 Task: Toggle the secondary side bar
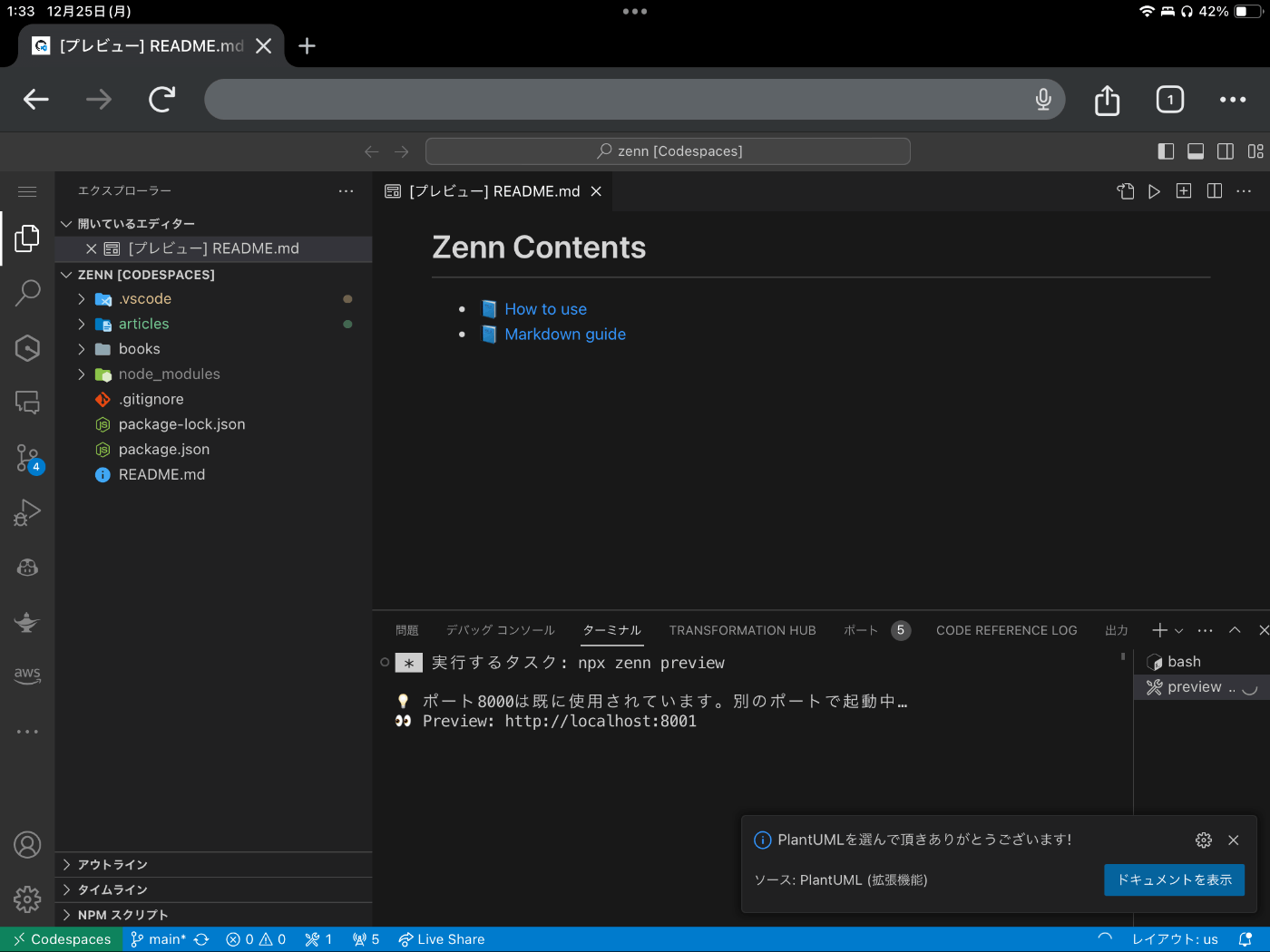pos(1226,151)
